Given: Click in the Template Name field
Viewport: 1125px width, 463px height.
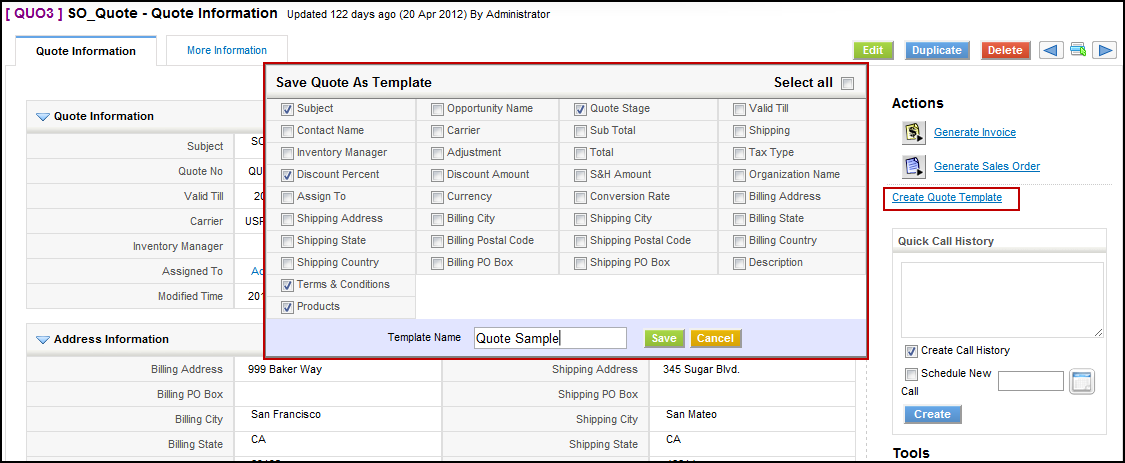Looking at the screenshot, I should tap(550, 339).
